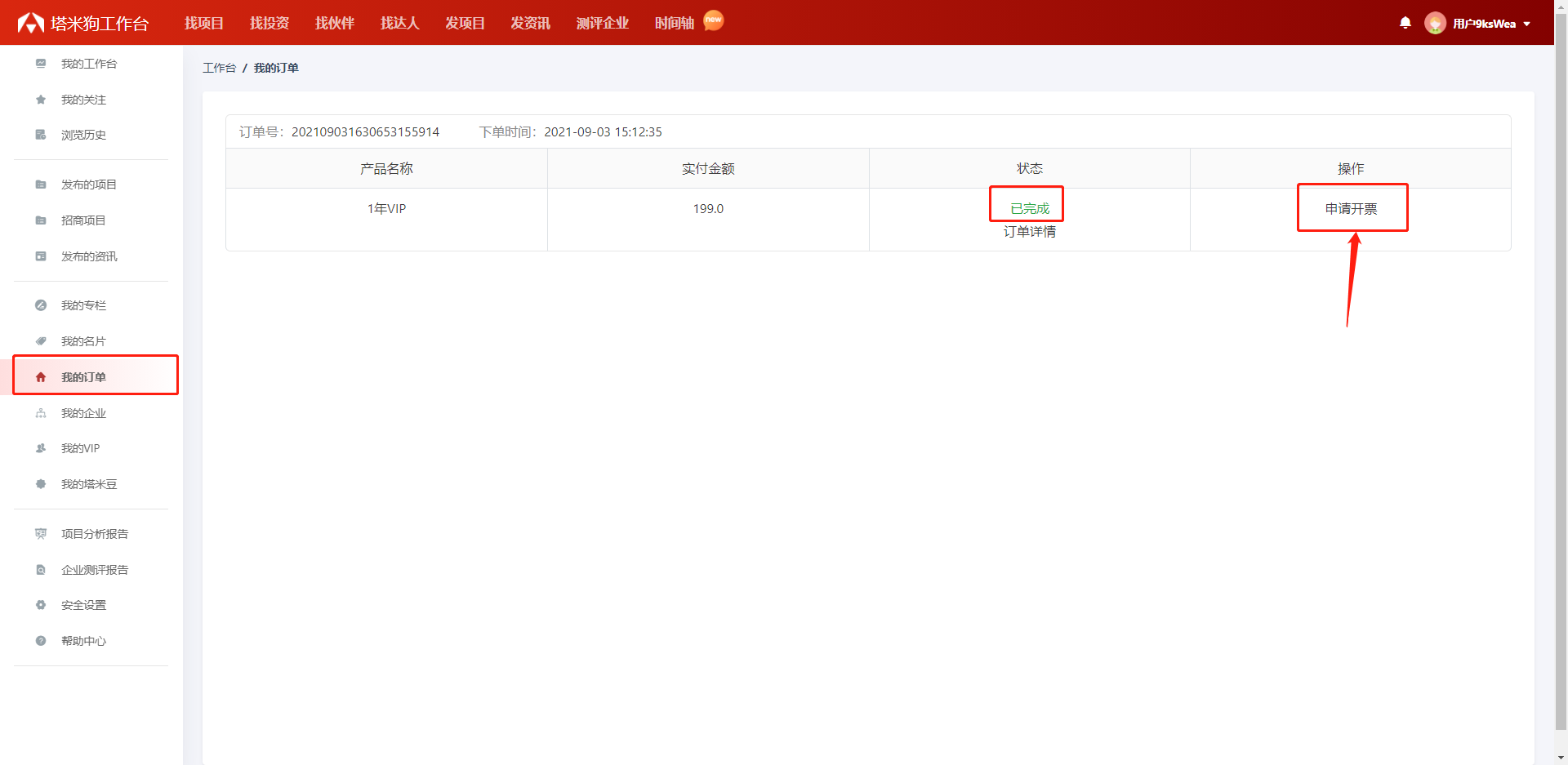Click the card icon beside 我的名片
Image resolution: width=1568 pixels, height=765 pixels.
pos(41,341)
